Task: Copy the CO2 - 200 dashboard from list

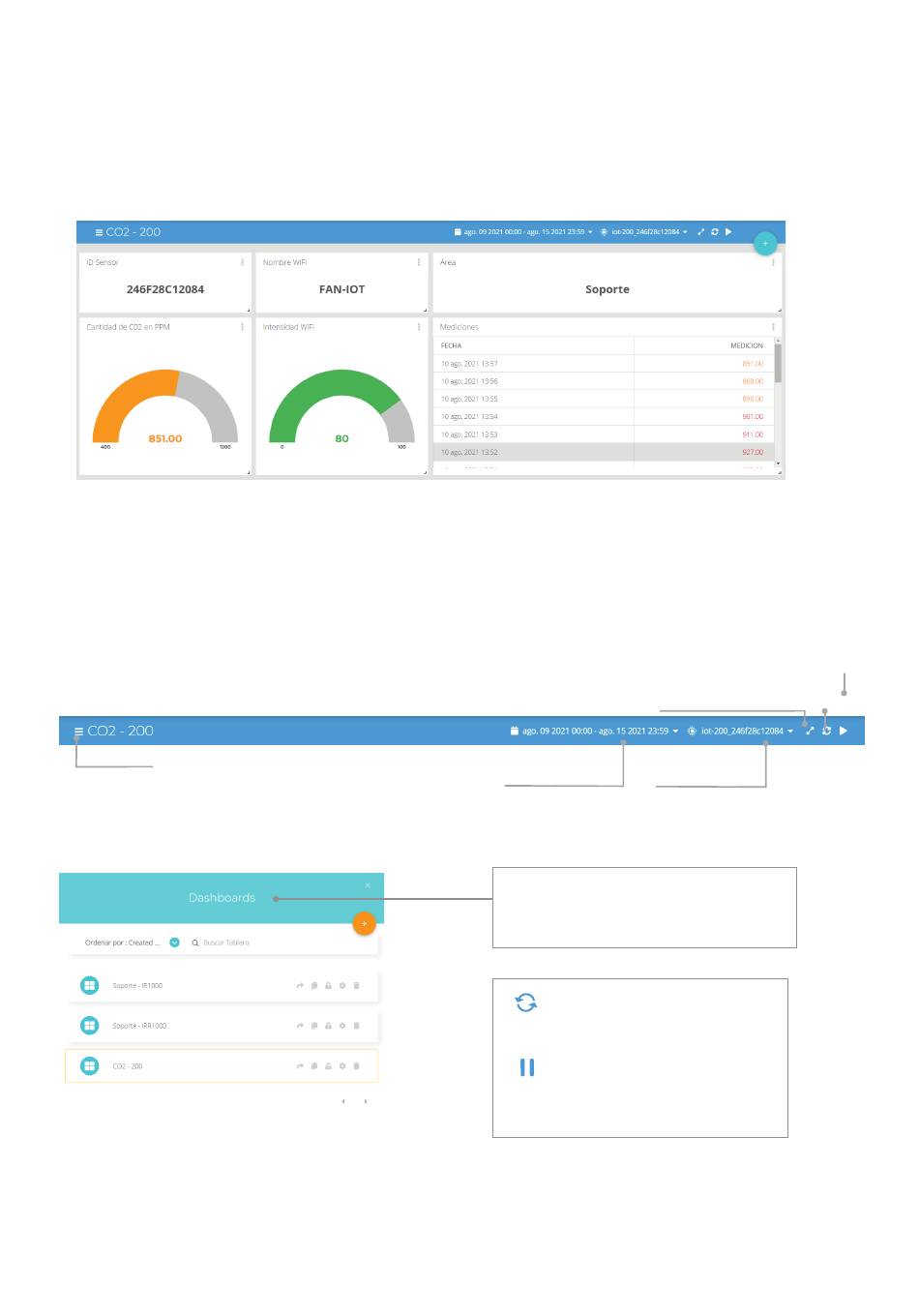Action: pyautogui.click(x=314, y=1066)
